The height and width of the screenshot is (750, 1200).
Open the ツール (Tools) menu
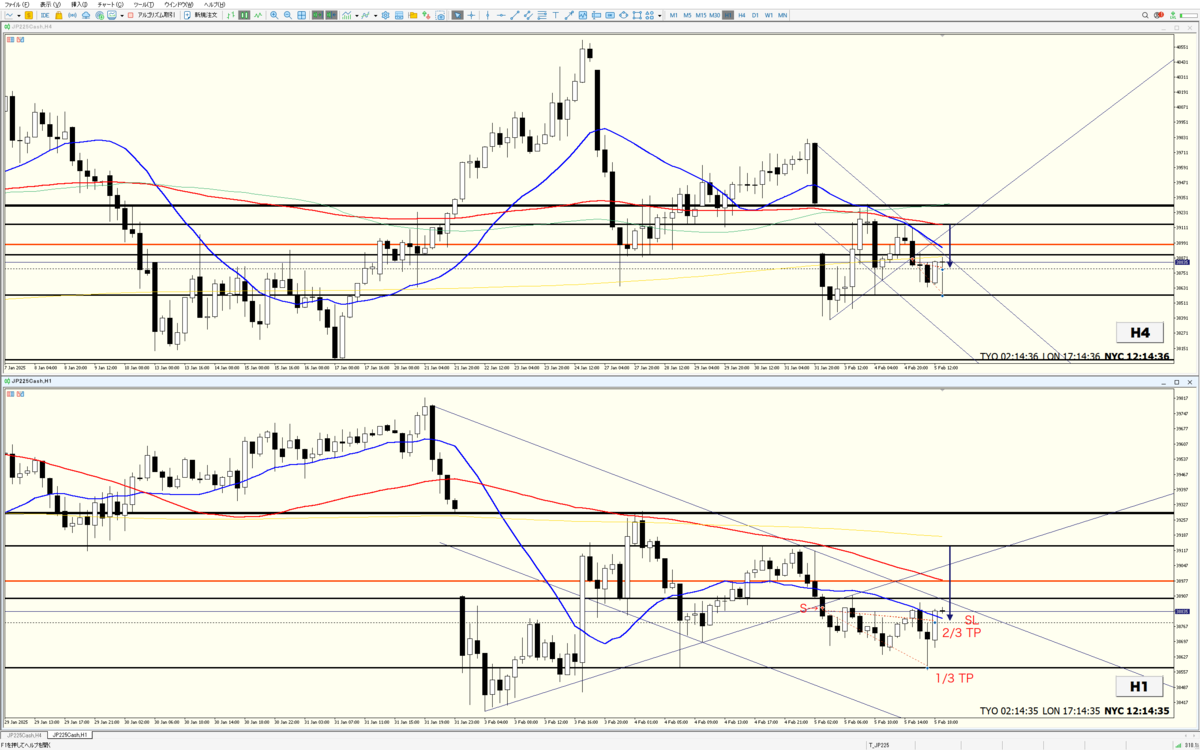pos(144,5)
